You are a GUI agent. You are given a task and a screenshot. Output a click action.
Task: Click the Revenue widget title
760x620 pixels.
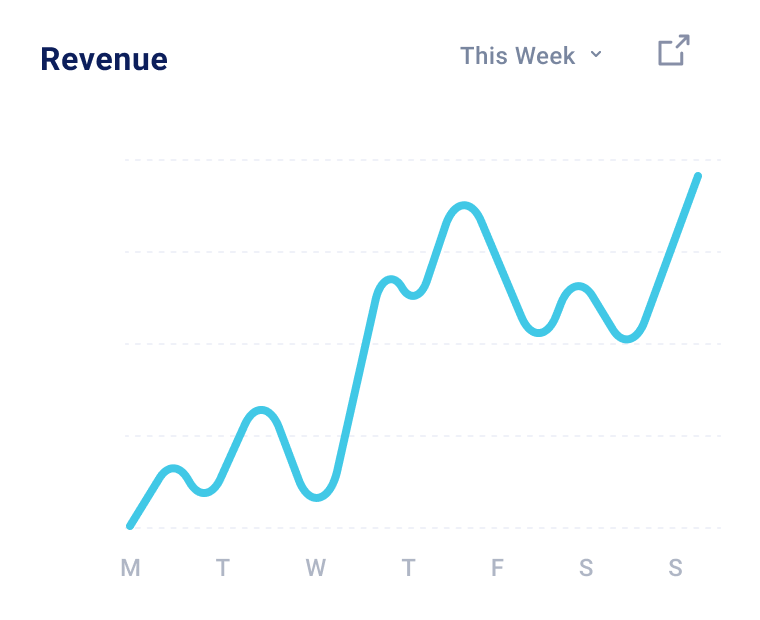(x=104, y=60)
